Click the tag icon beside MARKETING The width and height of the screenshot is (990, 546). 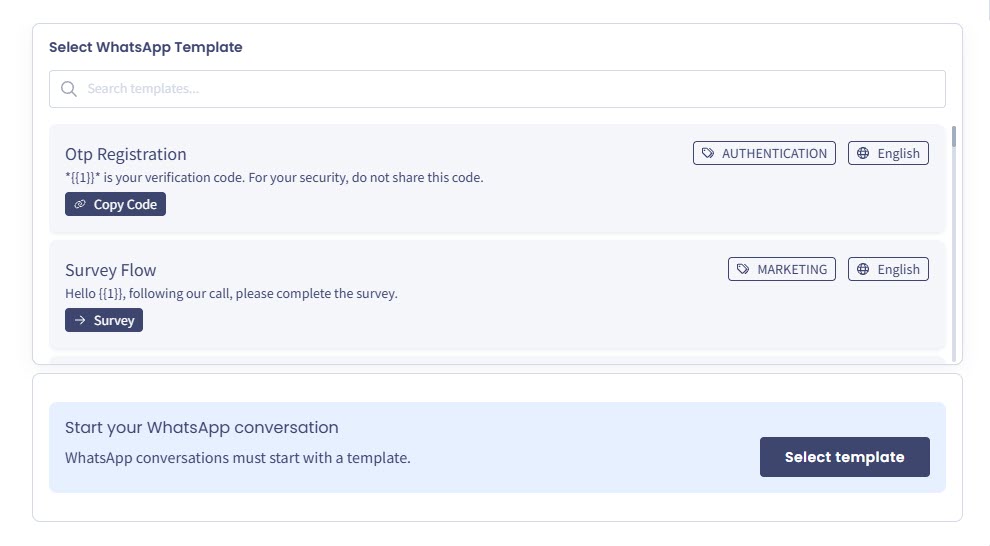coord(743,270)
